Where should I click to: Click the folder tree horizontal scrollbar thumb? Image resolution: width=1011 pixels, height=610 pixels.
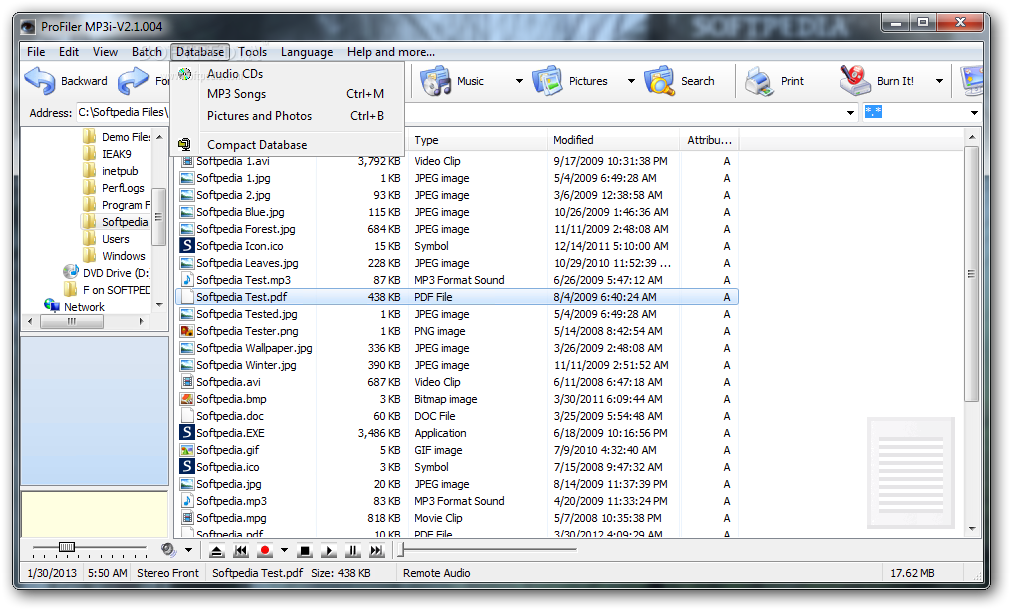pyautogui.click(x=72, y=321)
